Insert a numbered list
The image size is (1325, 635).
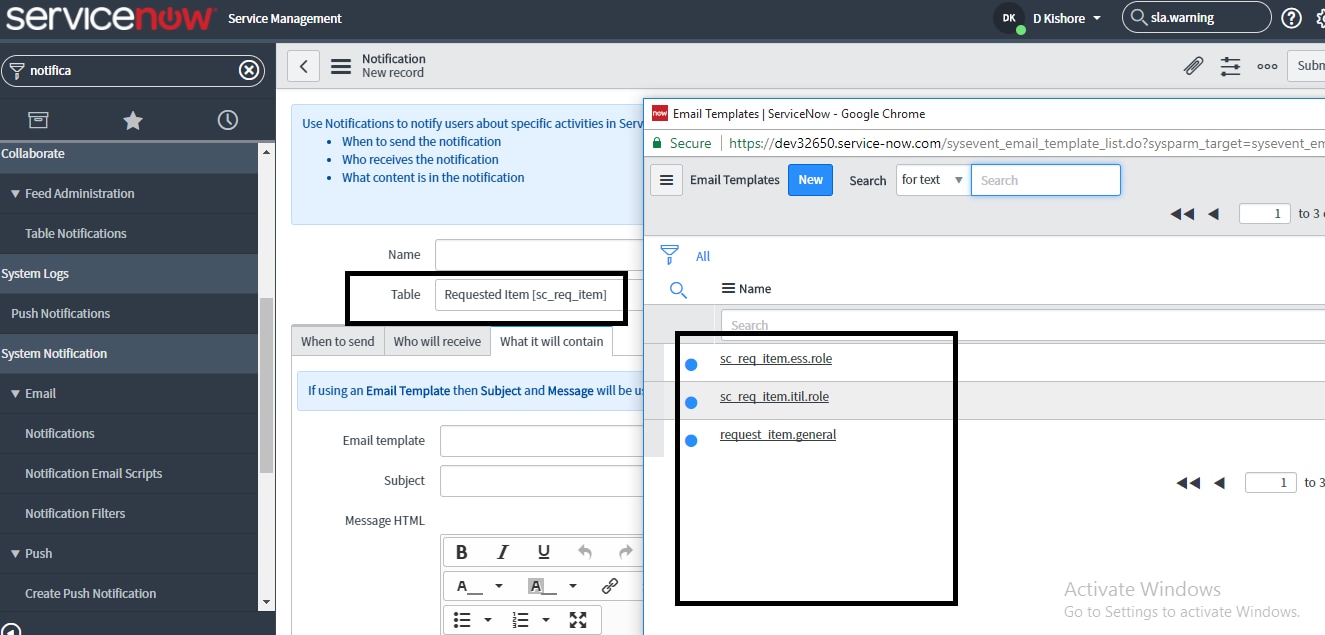(x=520, y=620)
